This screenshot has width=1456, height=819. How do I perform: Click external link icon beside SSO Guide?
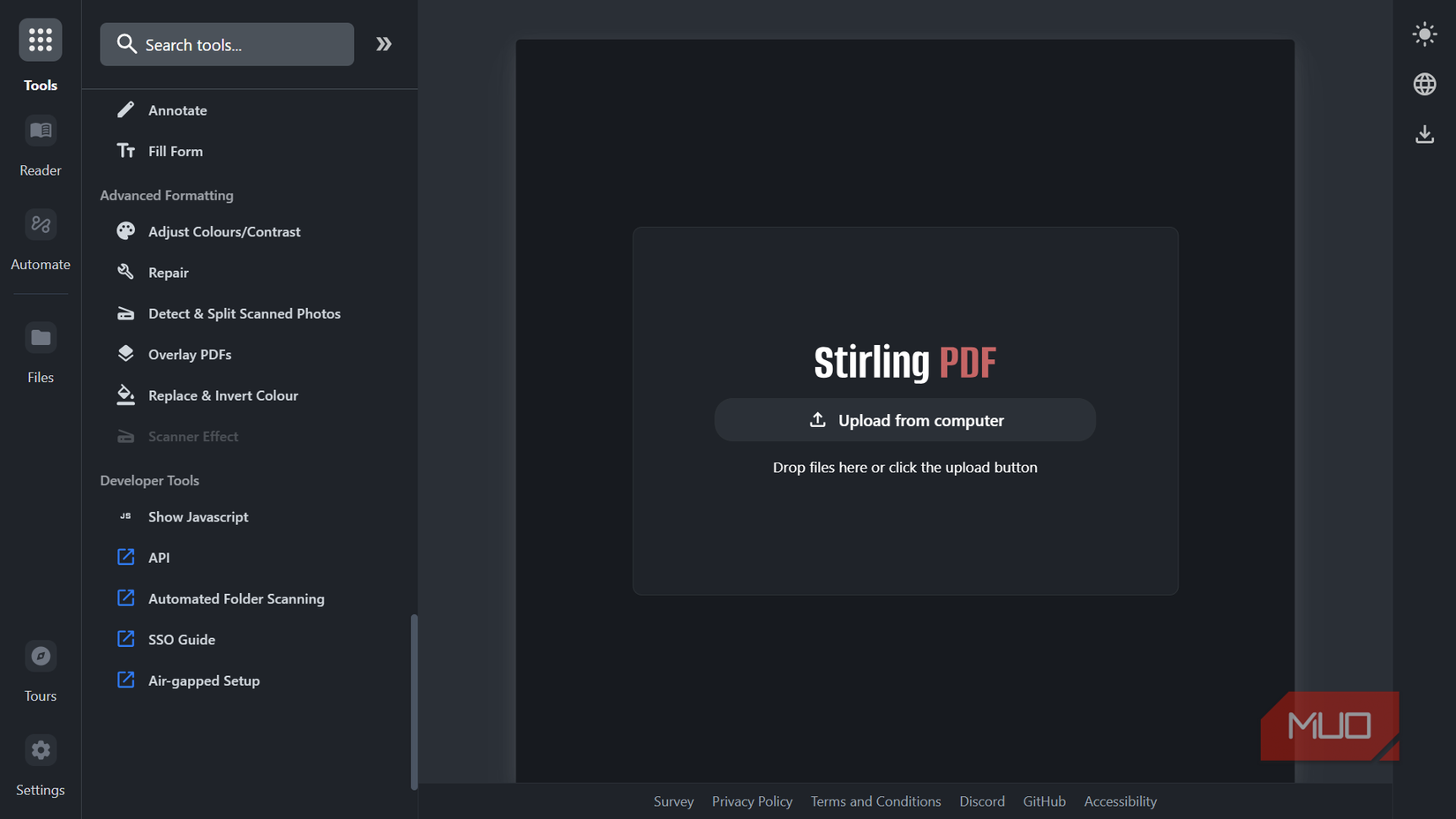[125, 639]
